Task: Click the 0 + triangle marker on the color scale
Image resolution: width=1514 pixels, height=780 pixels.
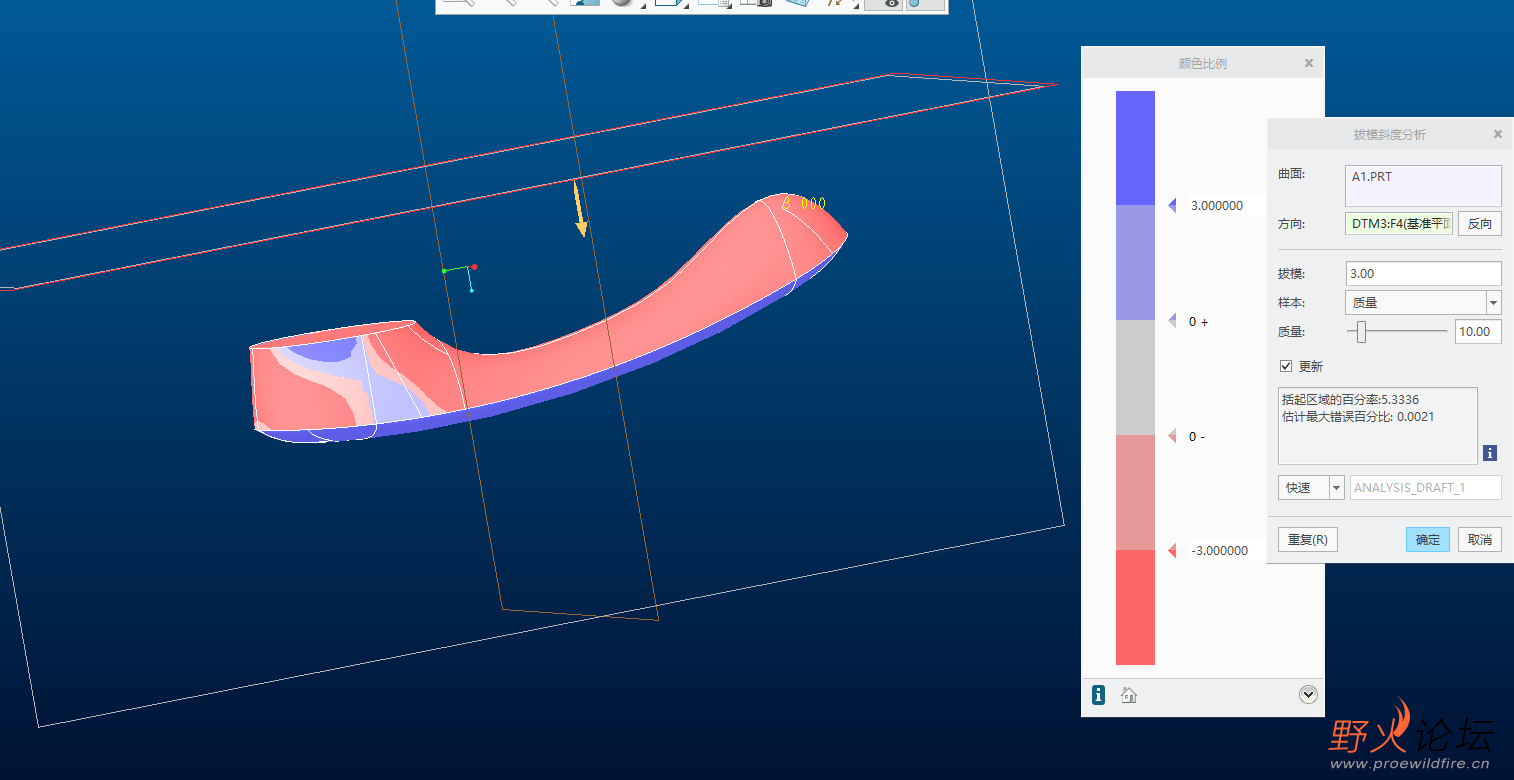Action: click(x=1172, y=321)
